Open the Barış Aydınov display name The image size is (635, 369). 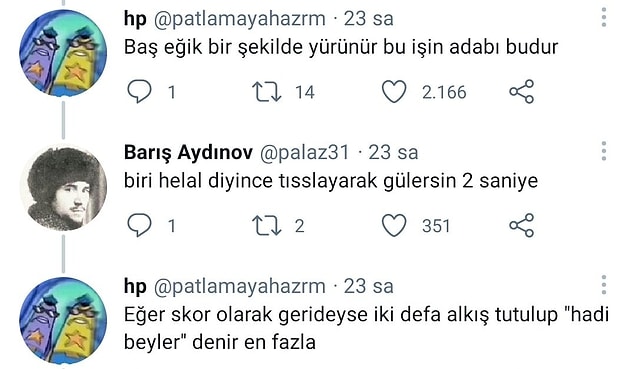(x=188, y=153)
